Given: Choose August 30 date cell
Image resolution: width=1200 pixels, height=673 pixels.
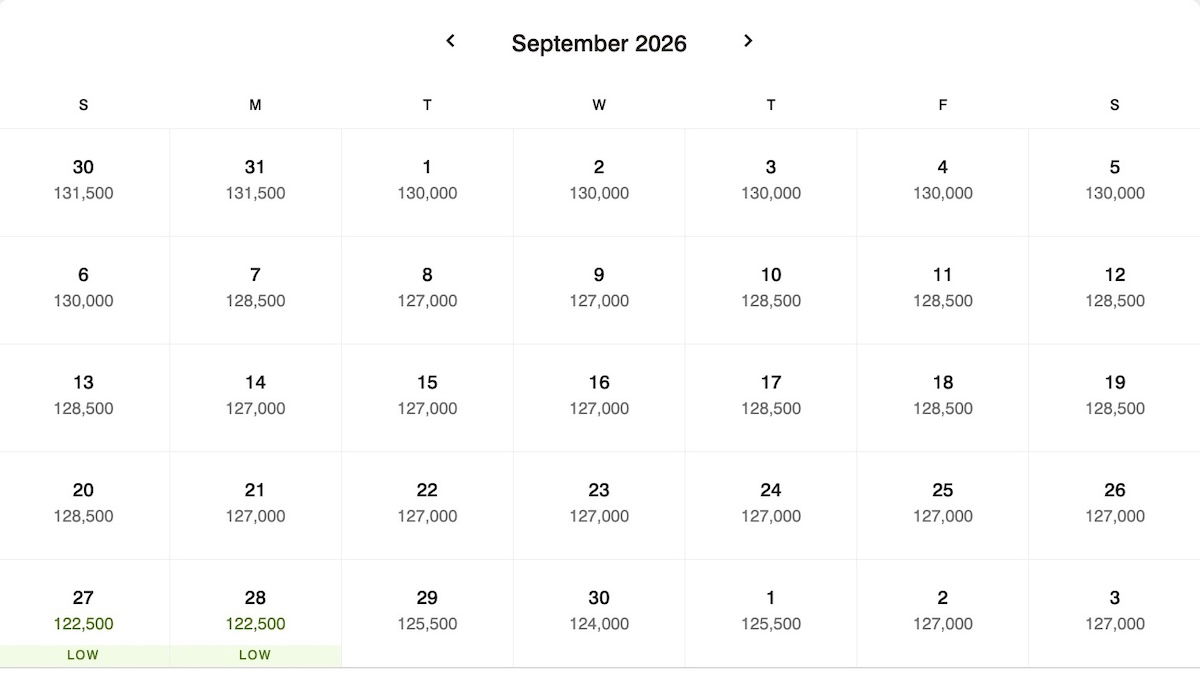Looking at the screenshot, I should (x=84, y=181).
